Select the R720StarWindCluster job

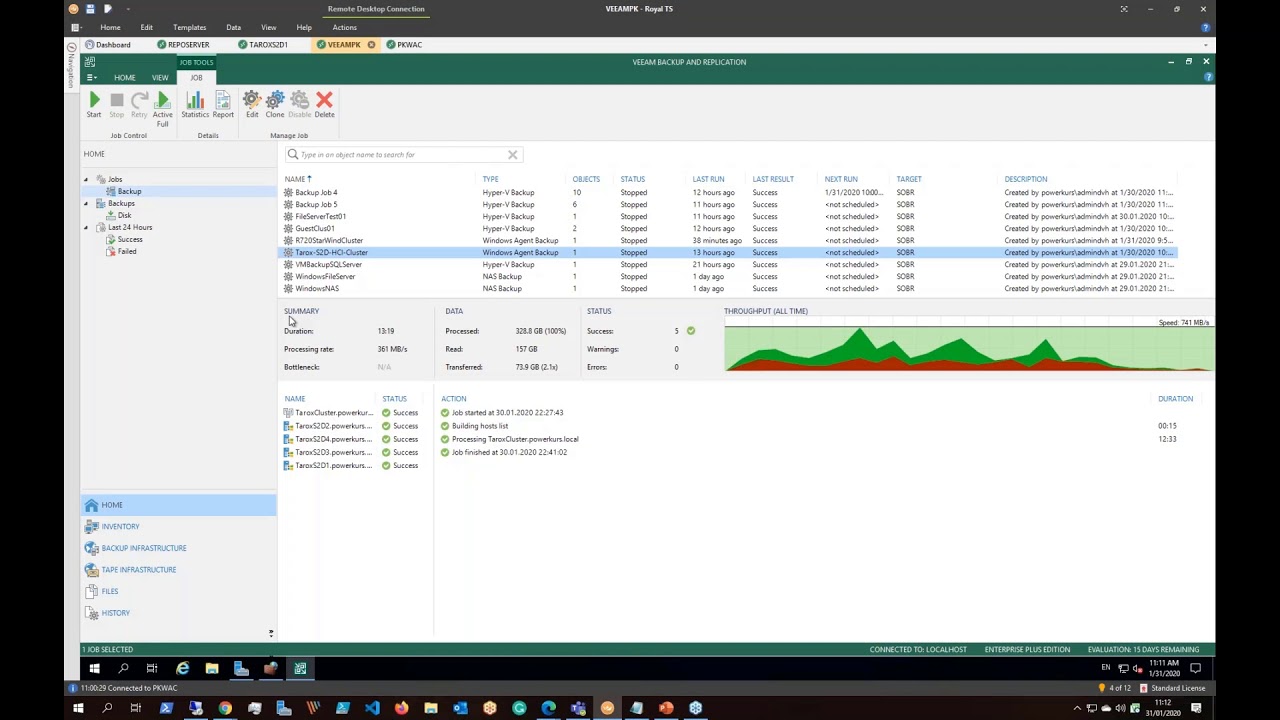(728, 240)
